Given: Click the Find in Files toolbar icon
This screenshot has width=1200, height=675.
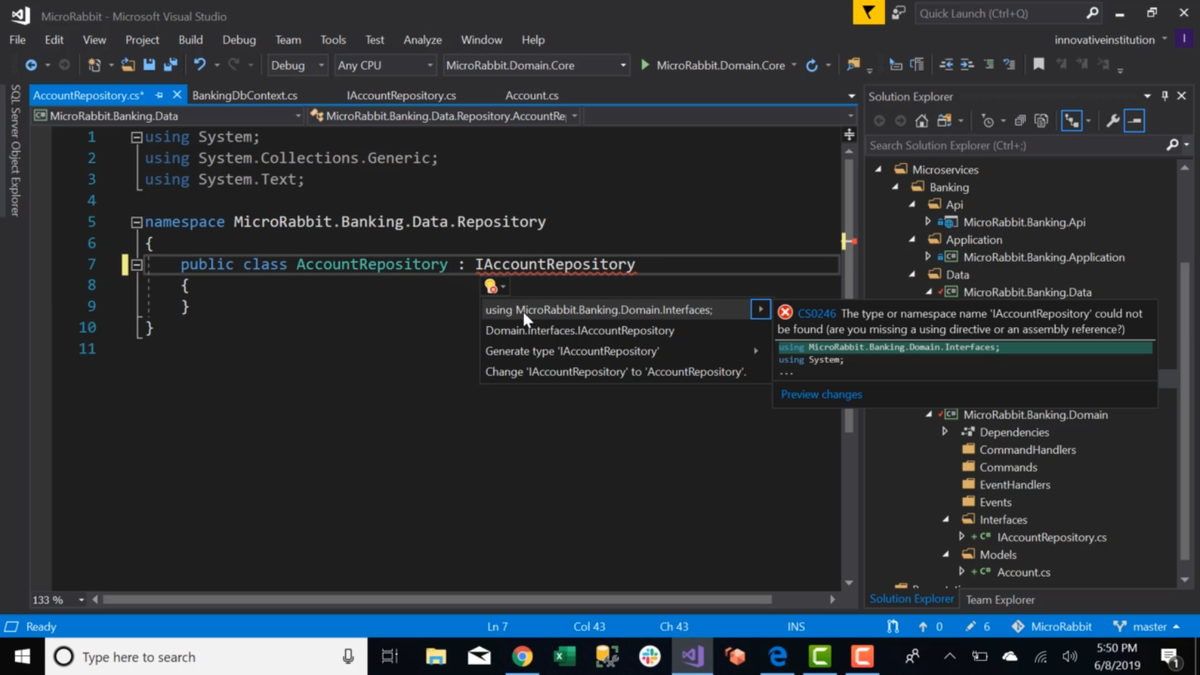Looking at the screenshot, I should pos(853,65).
